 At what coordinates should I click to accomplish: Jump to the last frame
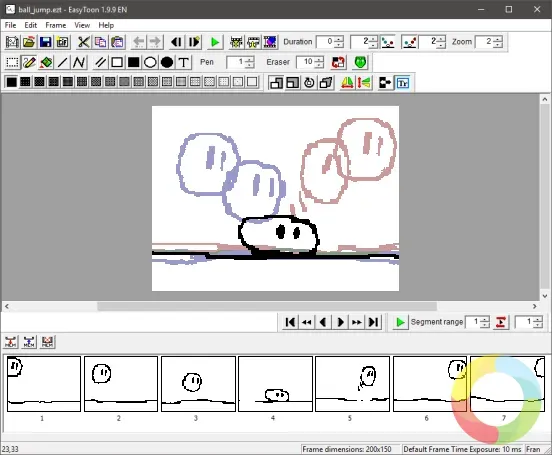tap(373, 322)
